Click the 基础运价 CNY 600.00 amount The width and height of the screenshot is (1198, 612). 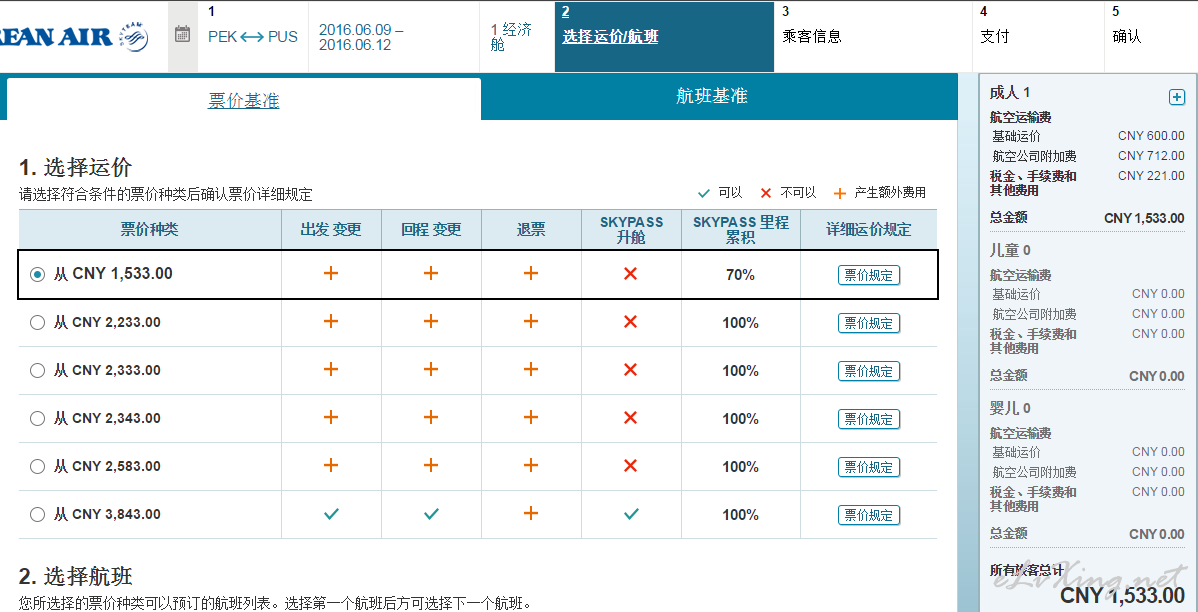pos(1151,136)
